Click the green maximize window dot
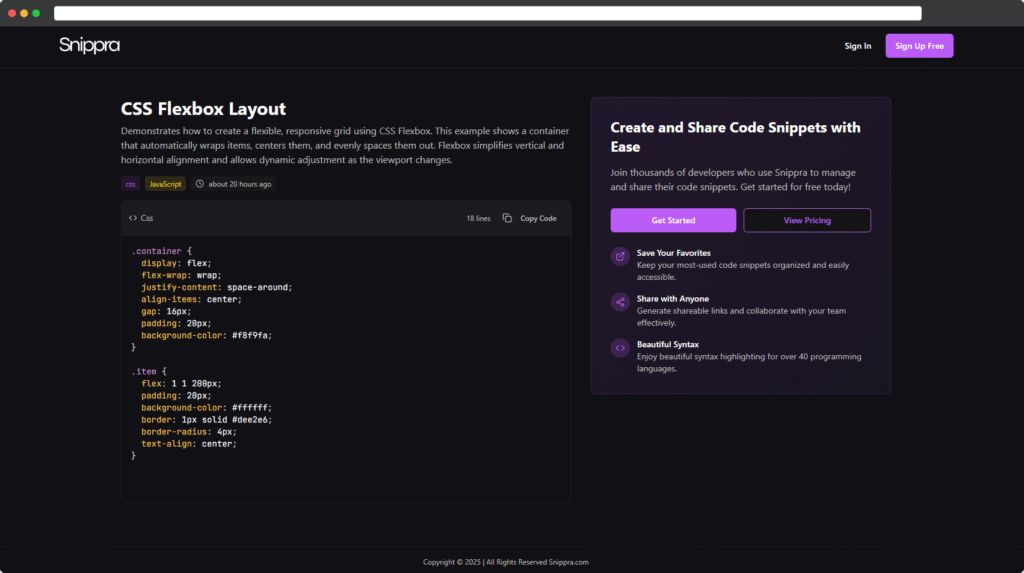This screenshot has height=573, width=1024. 36,13
